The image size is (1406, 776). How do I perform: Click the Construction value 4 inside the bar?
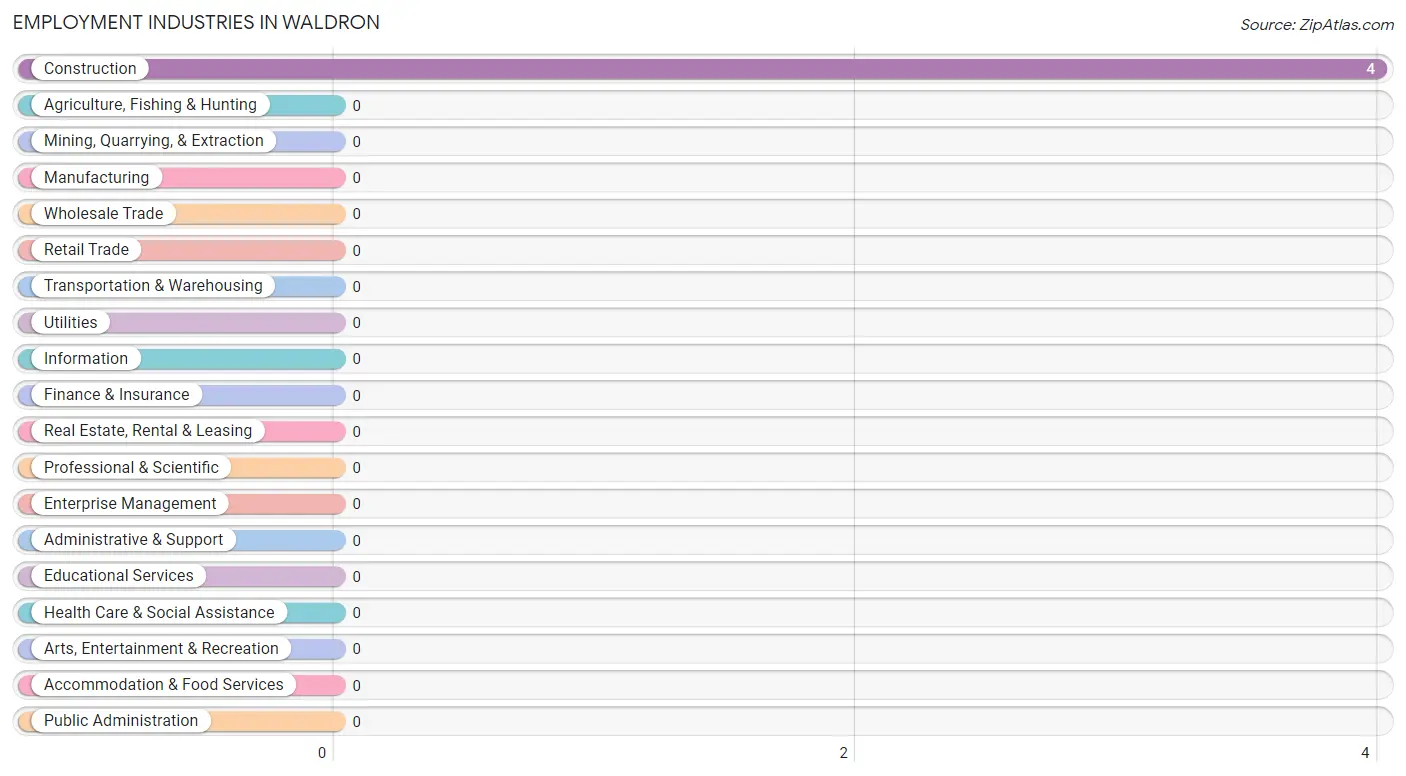(x=1371, y=69)
